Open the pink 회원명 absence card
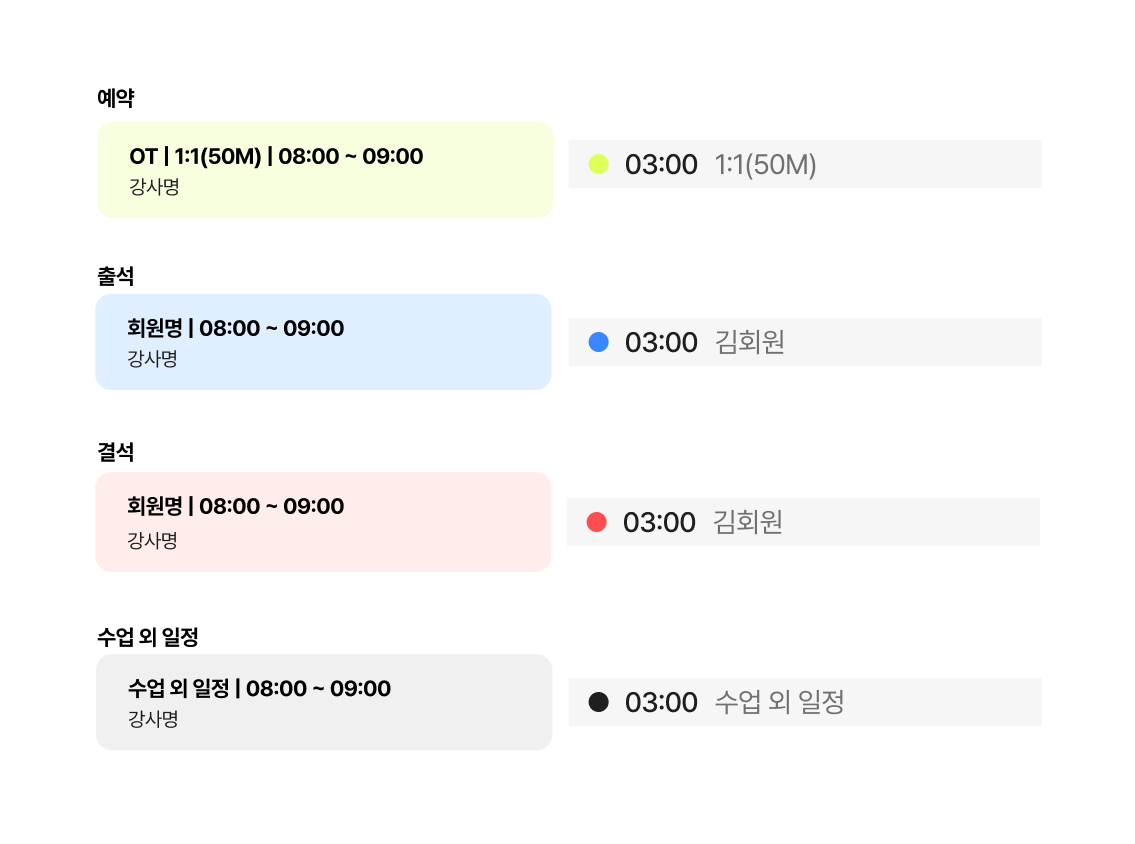 point(323,521)
